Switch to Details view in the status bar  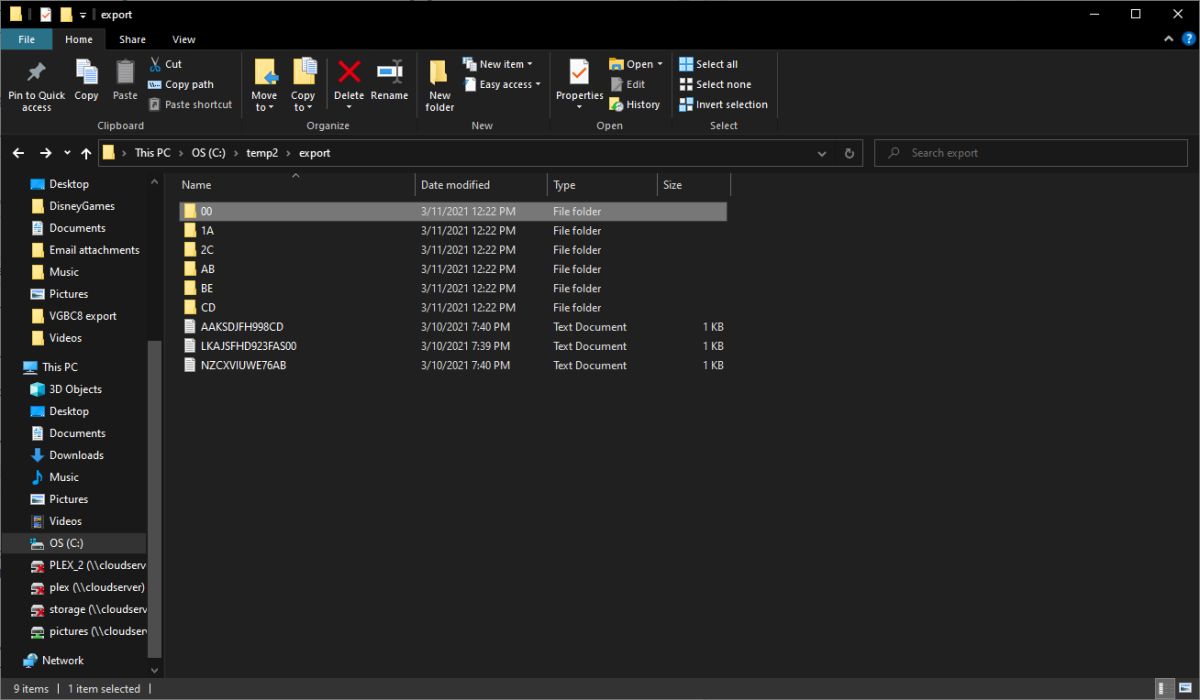(1165, 689)
